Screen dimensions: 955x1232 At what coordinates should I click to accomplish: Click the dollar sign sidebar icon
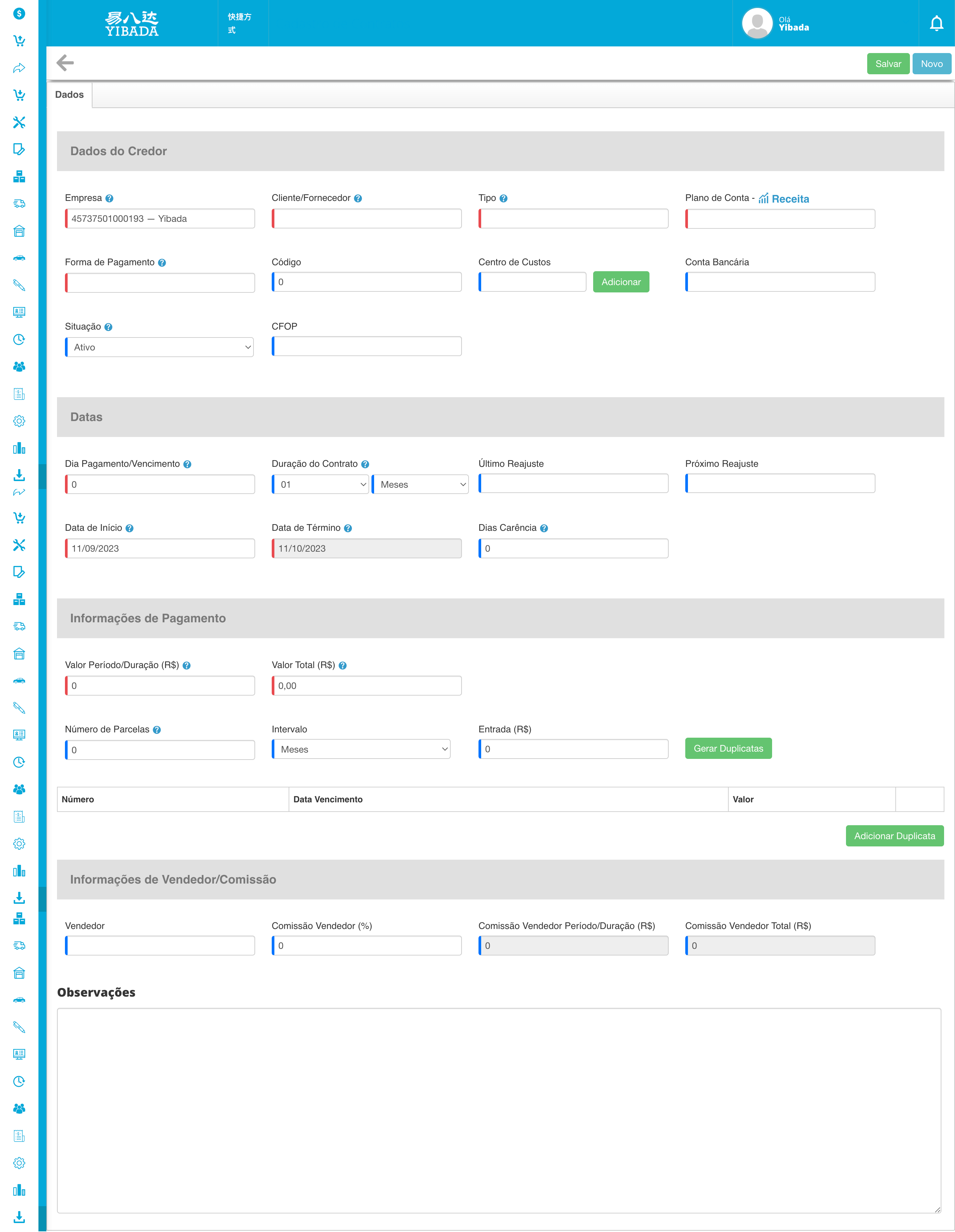point(19,13)
